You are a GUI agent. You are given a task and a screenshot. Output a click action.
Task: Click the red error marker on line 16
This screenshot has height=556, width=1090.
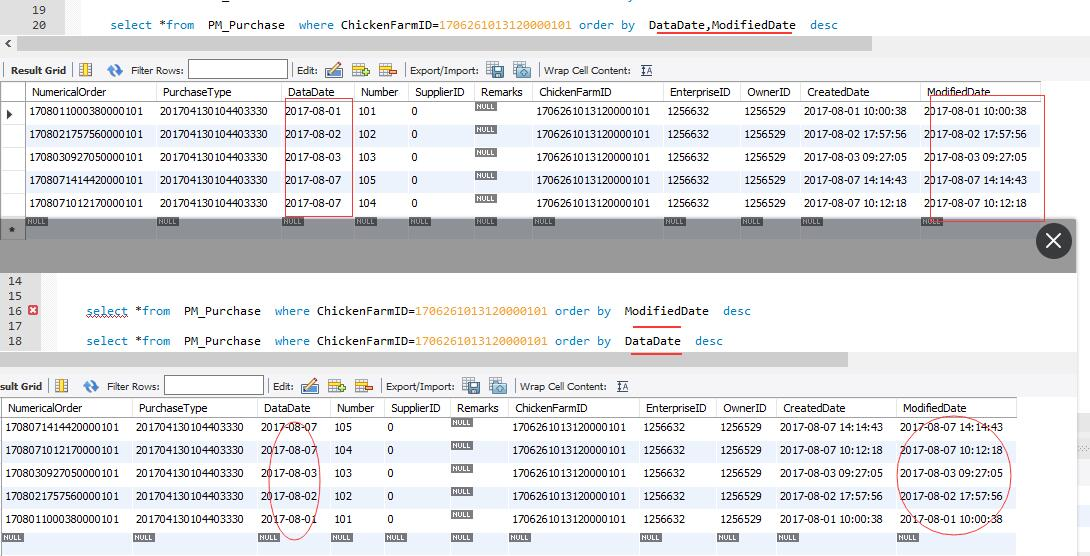33,311
